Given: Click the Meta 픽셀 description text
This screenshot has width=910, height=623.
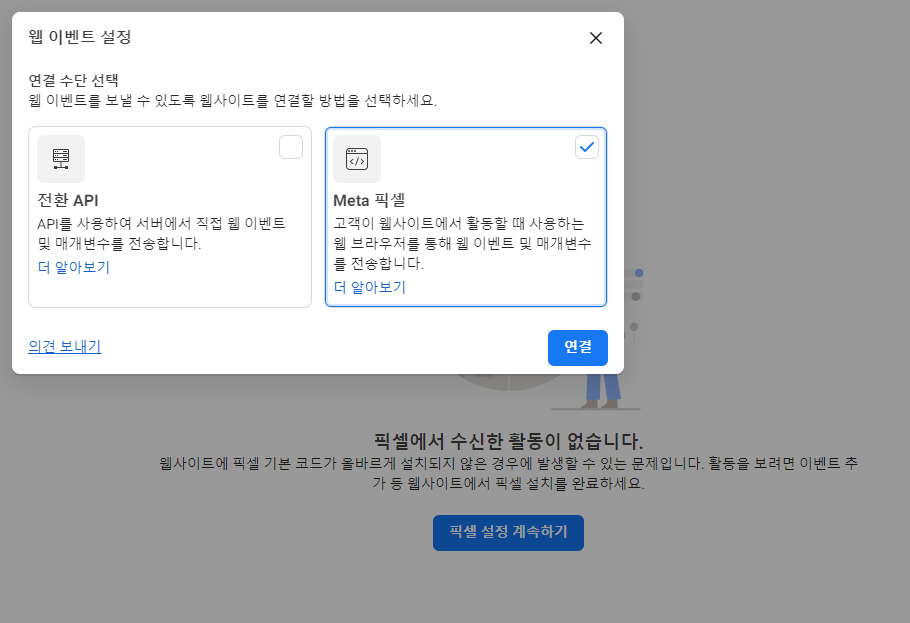Looking at the screenshot, I should click(x=462, y=243).
